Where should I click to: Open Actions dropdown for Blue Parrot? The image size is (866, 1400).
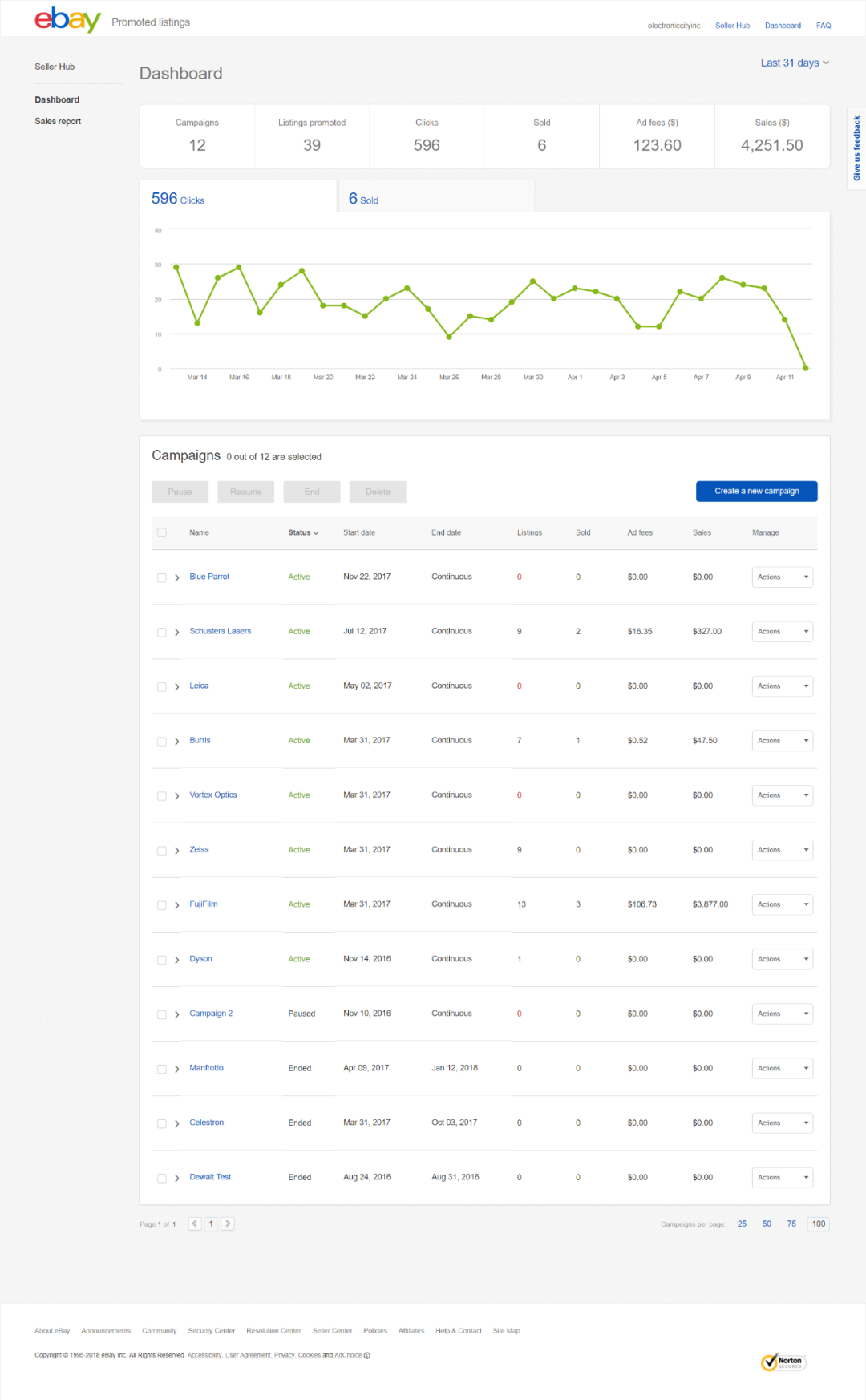pos(783,577)
